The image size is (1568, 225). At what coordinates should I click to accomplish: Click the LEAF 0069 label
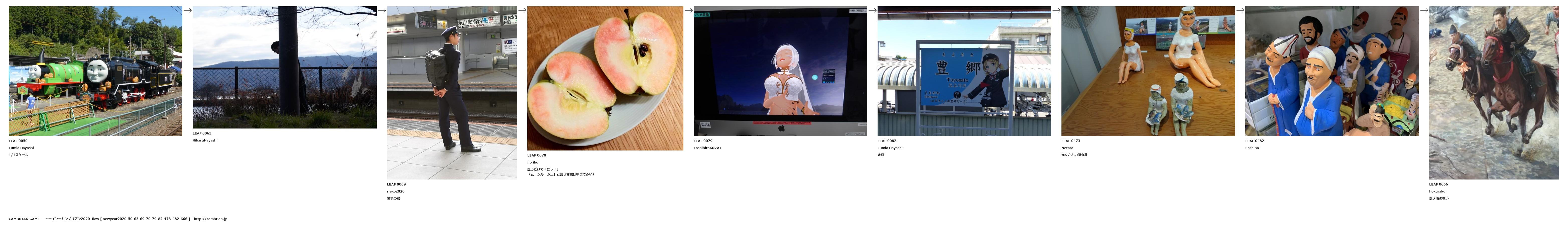[396, 184]
